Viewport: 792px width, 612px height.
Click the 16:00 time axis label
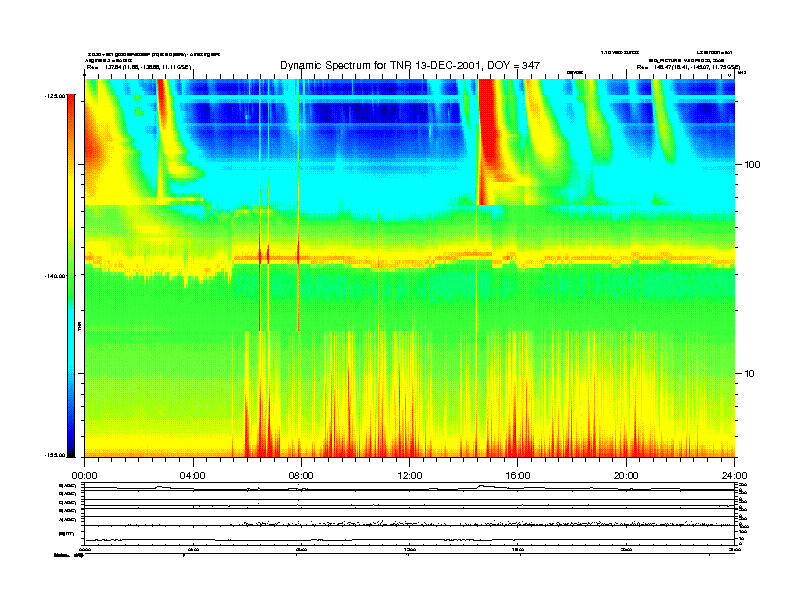click(x=518, y=476)
